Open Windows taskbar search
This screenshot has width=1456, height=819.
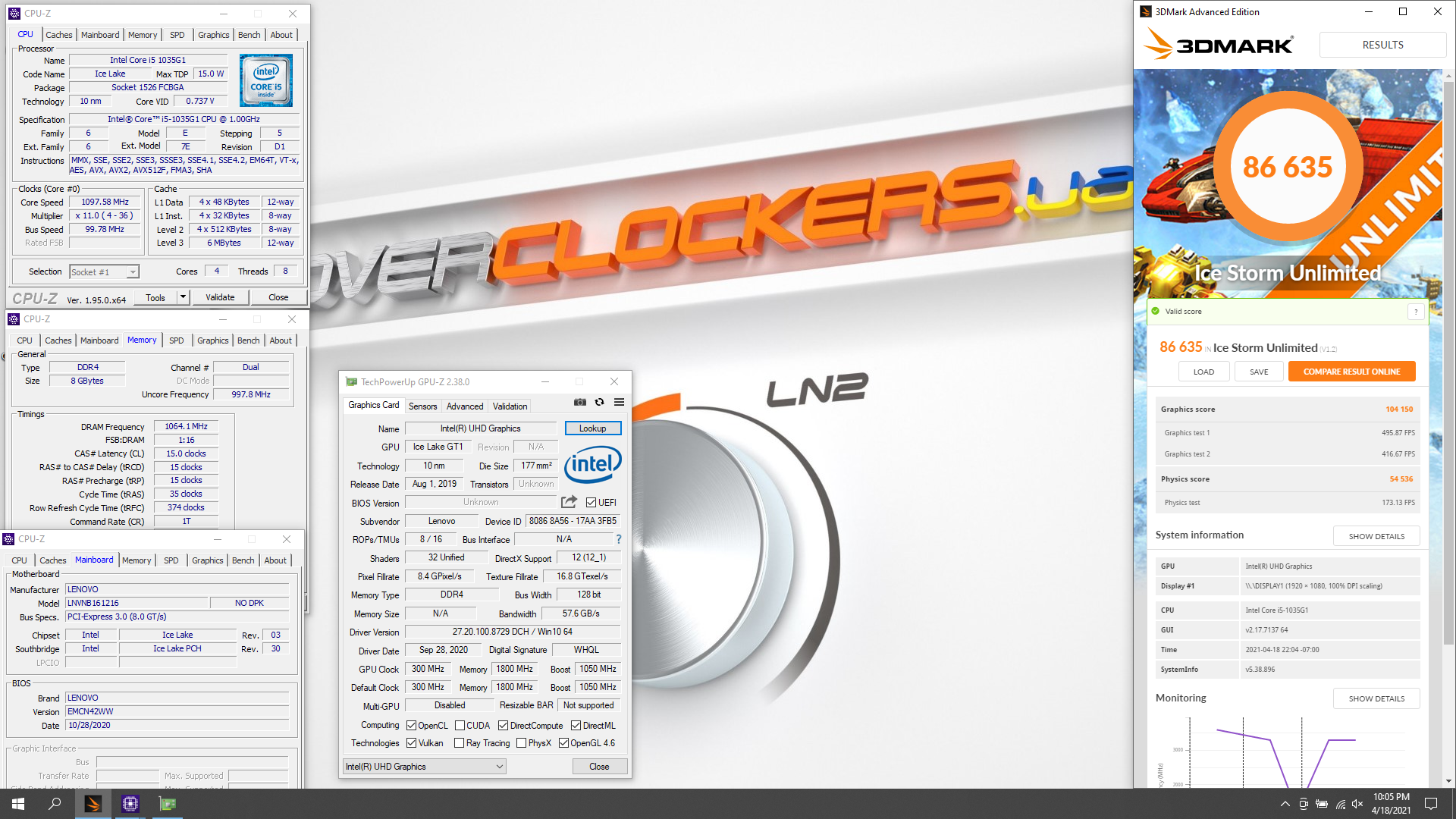(55, 804)
